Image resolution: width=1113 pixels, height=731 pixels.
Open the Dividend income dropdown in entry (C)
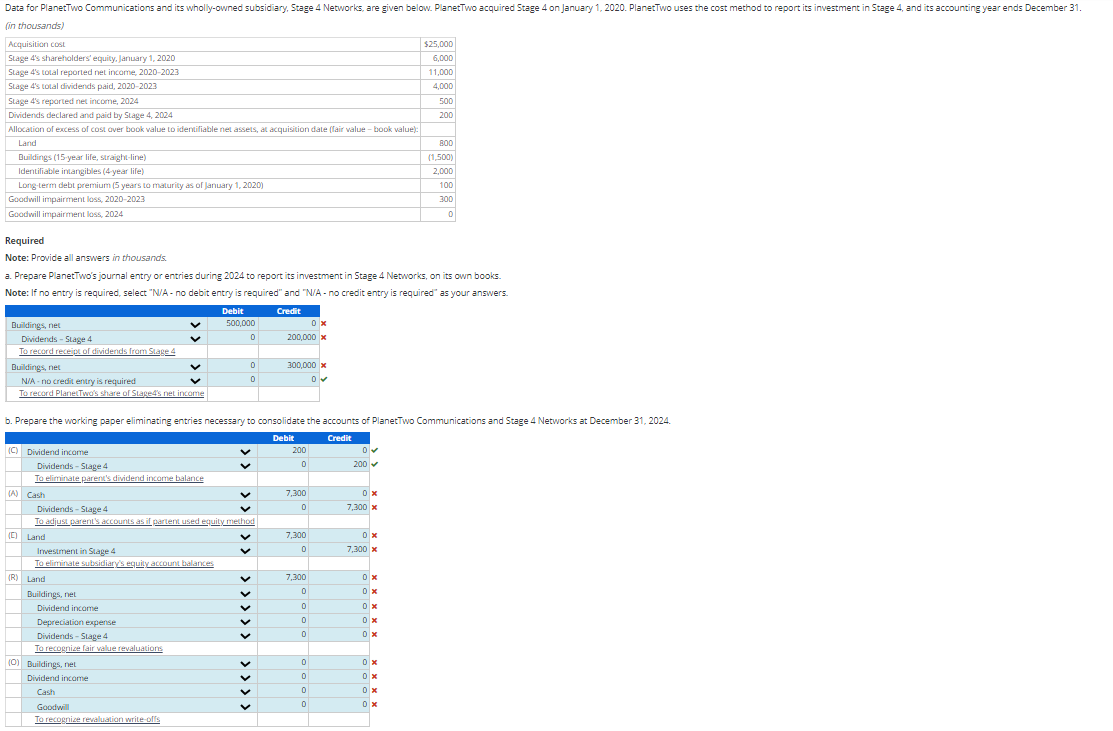tap(138, 451)
